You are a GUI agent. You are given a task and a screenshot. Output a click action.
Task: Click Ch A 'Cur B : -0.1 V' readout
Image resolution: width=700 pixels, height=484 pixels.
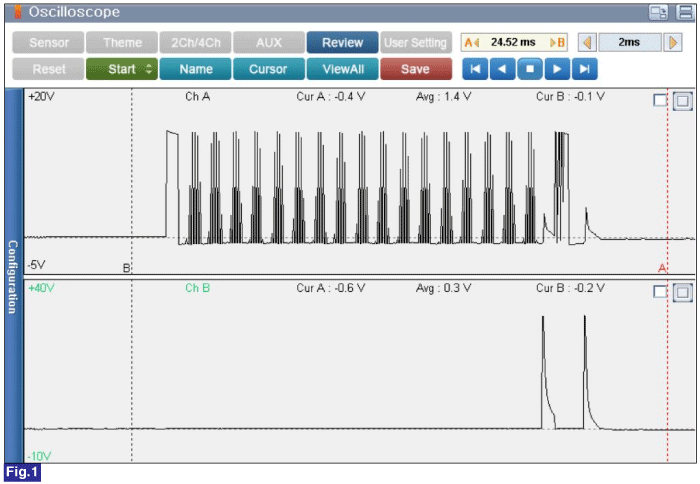(571, 97)
